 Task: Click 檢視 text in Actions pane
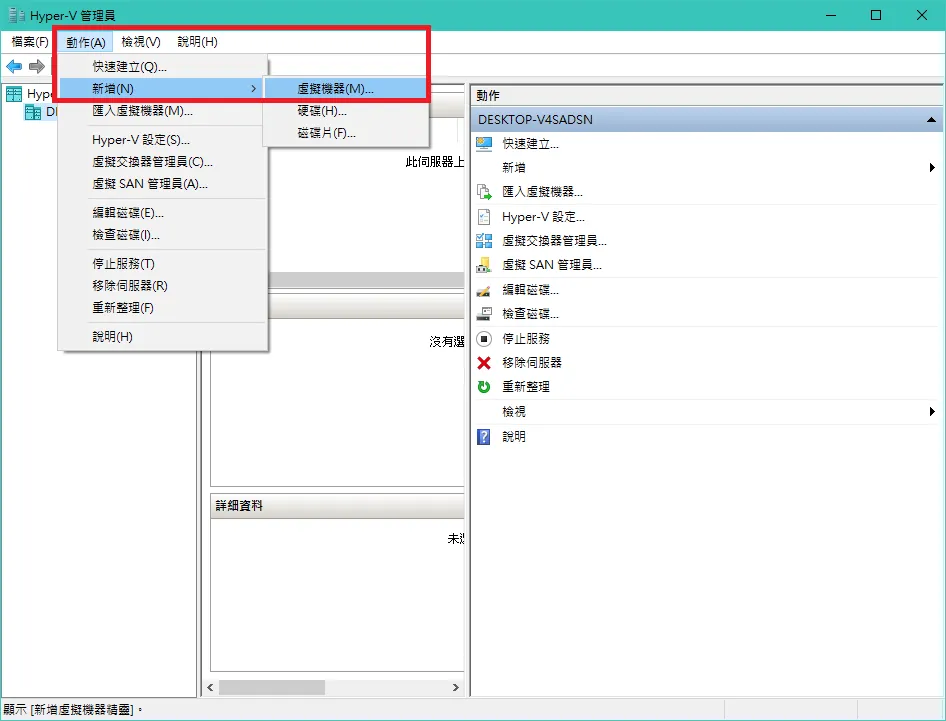pos(513,411)
